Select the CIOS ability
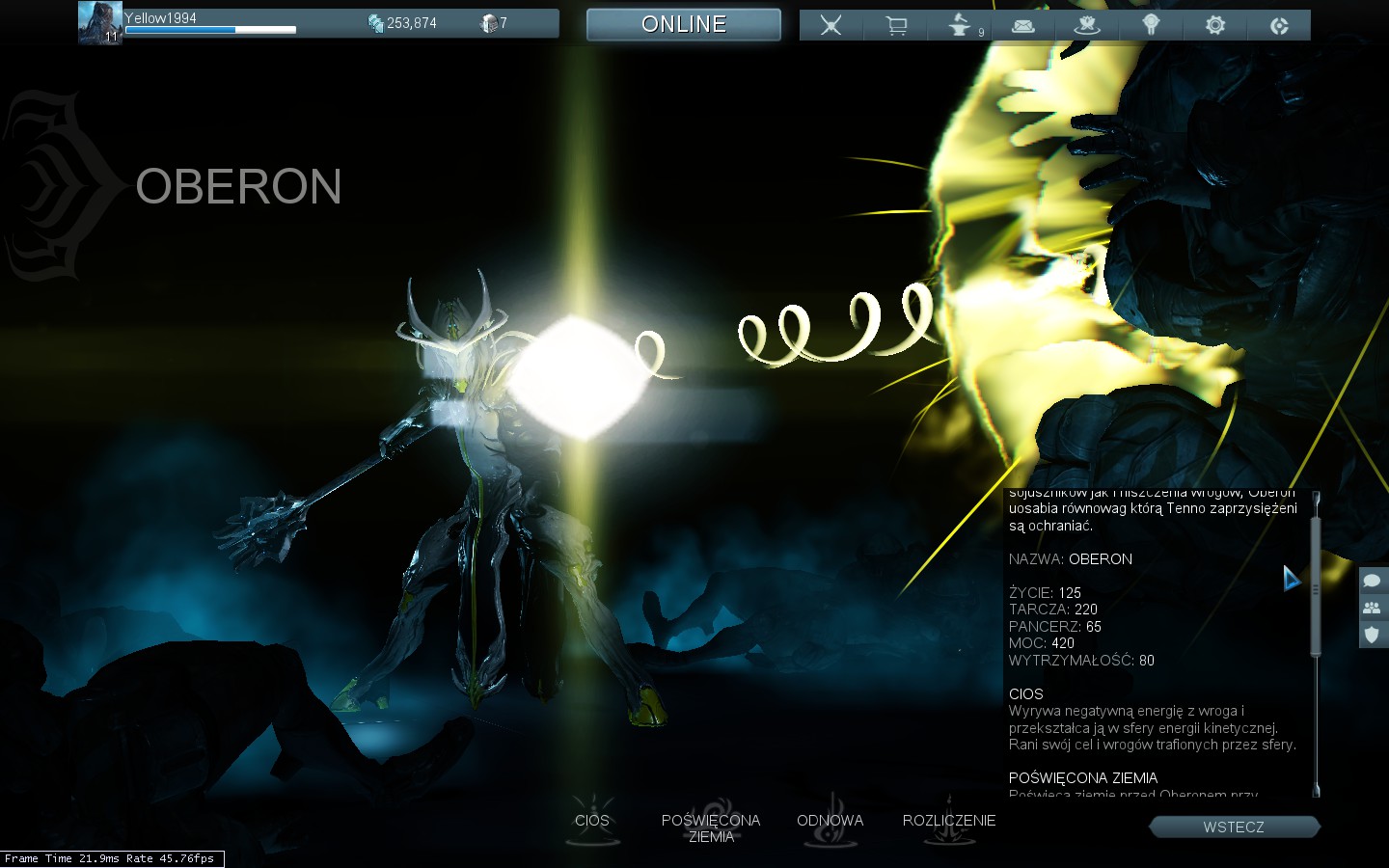 [592, 821]
